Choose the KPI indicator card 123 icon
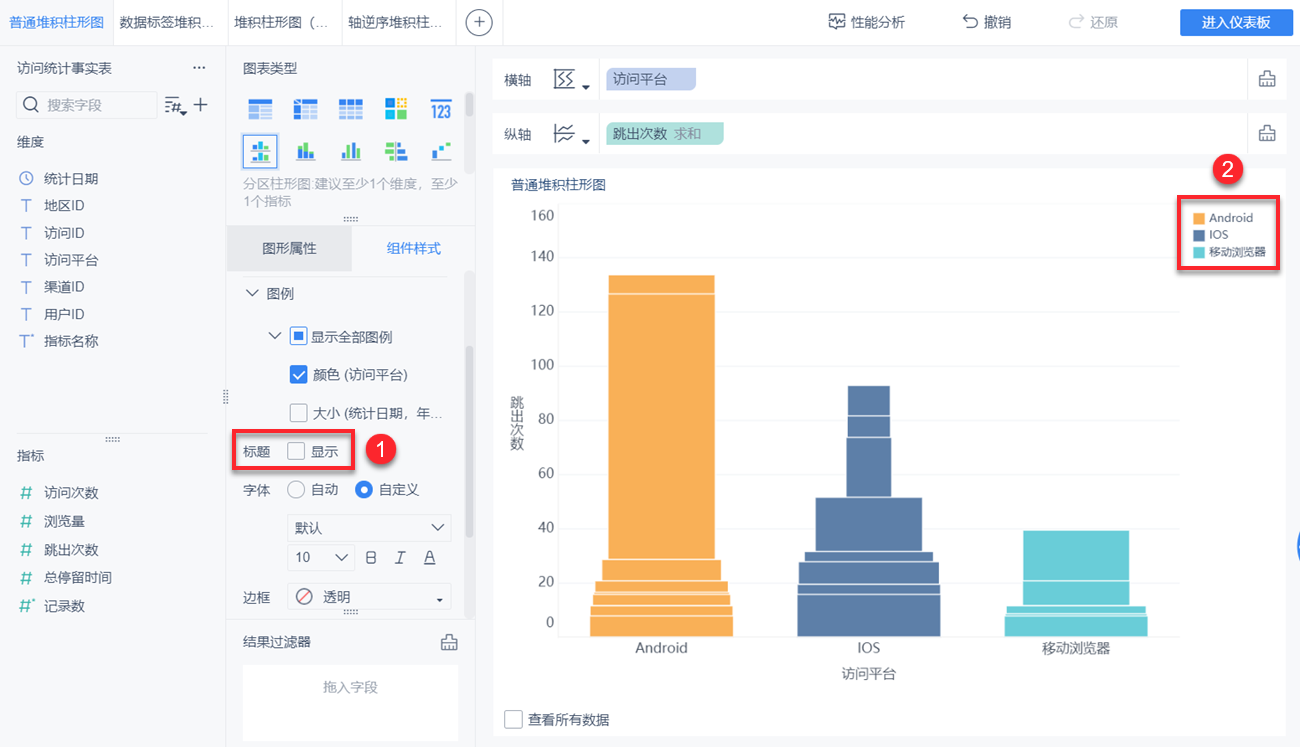The image size is (1300, 747). (x=441, y=109)
